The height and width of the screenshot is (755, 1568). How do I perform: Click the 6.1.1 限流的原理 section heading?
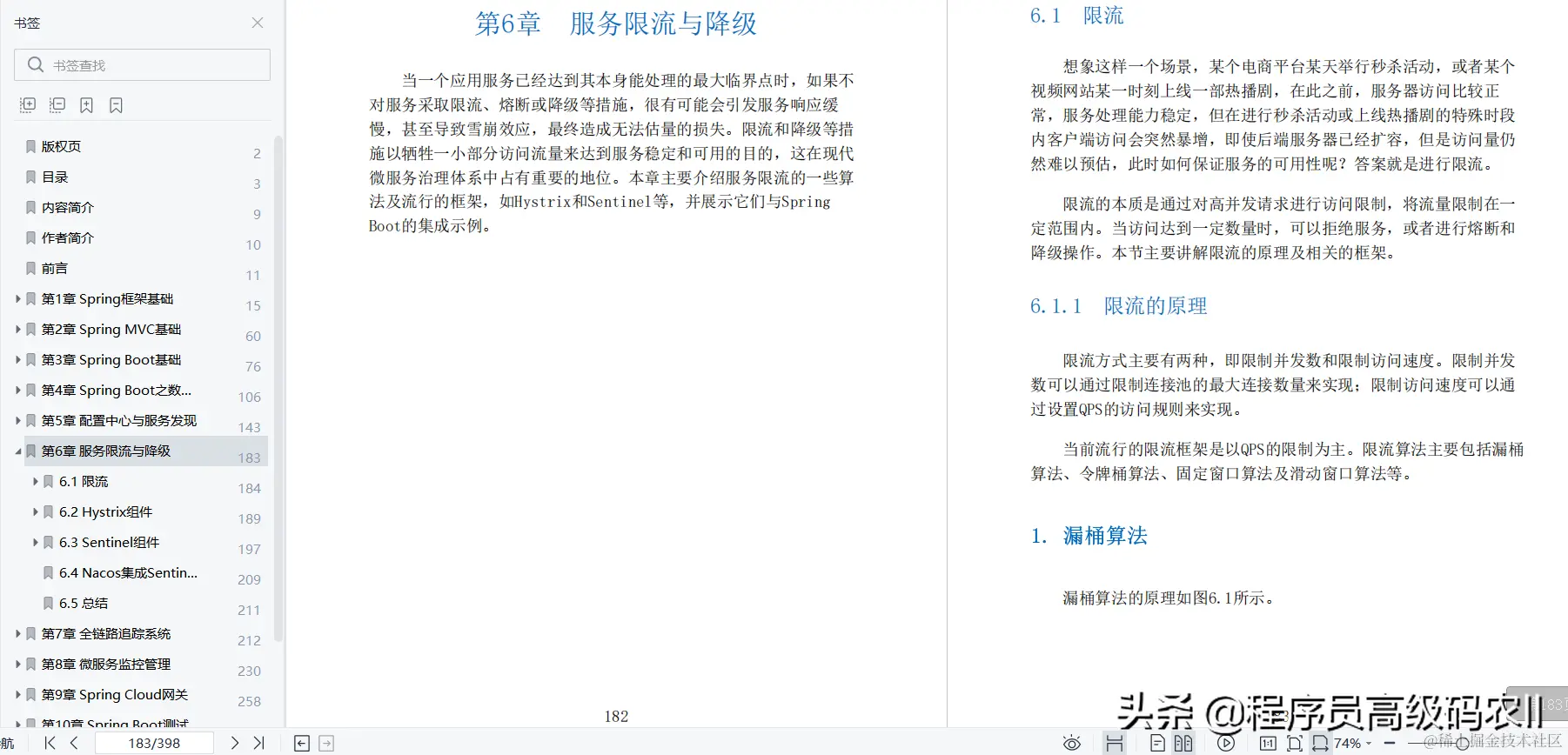1119,306
